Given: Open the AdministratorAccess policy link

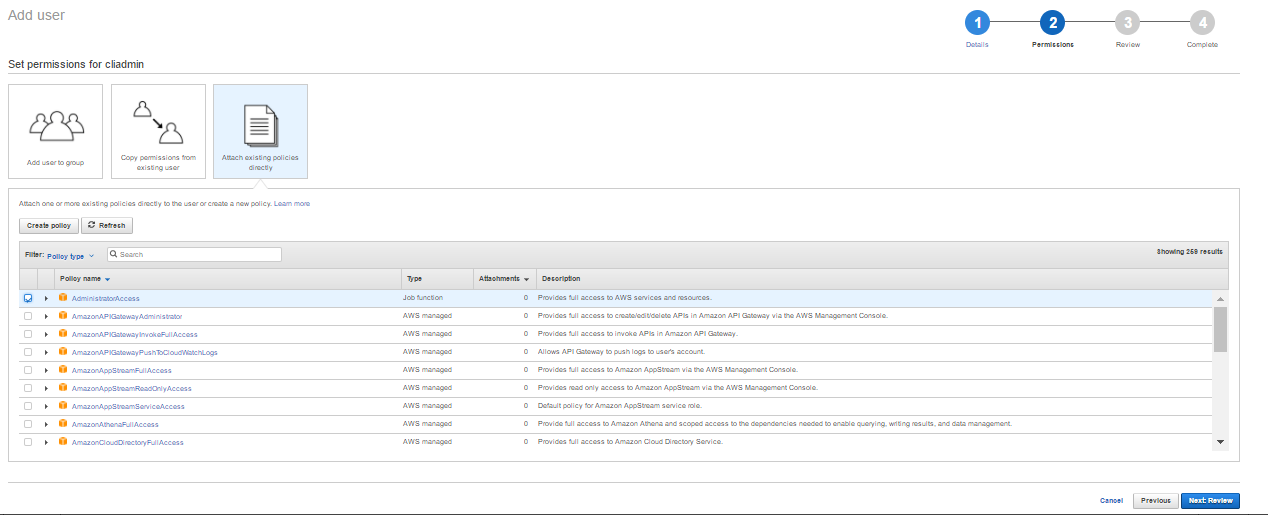Looking at the screenshot, I should 106,298.
